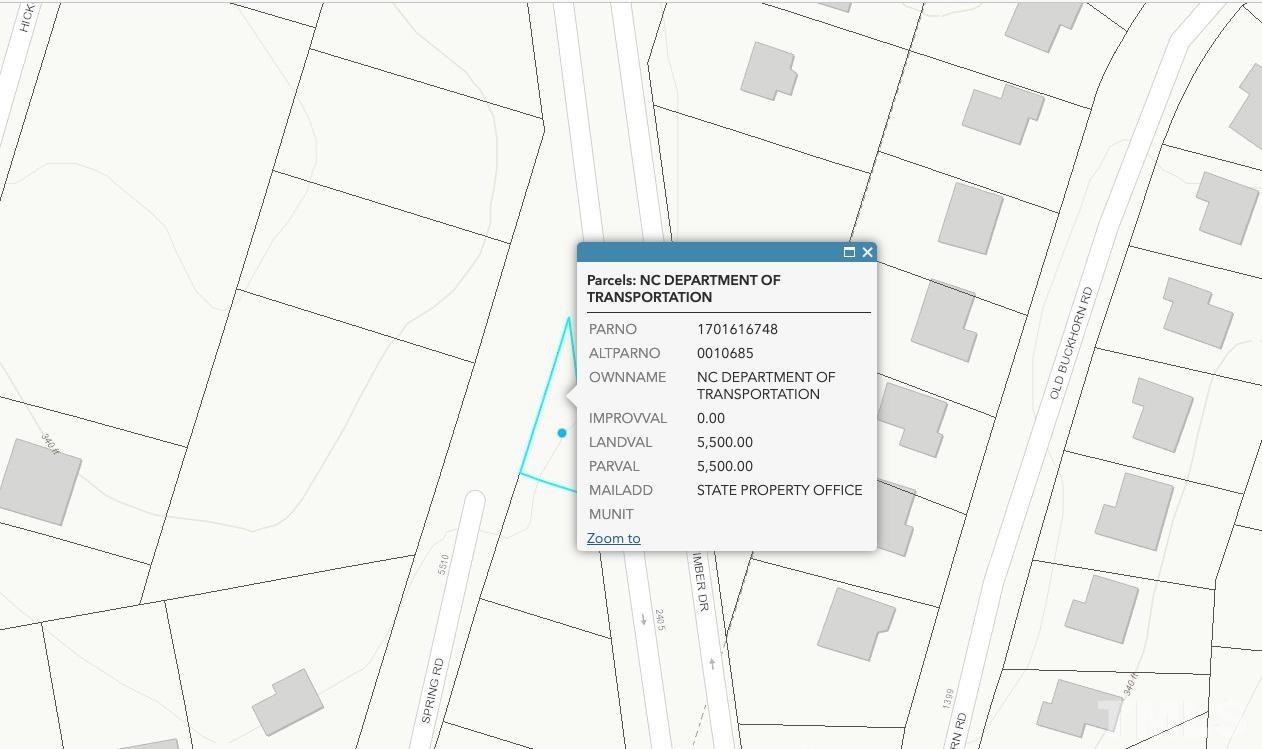Click the blue parcel marker dot

[x=562, y=433]
